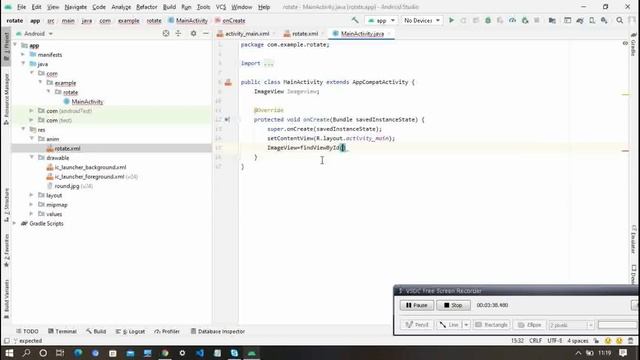
Task: Open the Logcat tool window
Action: point(130,331)
